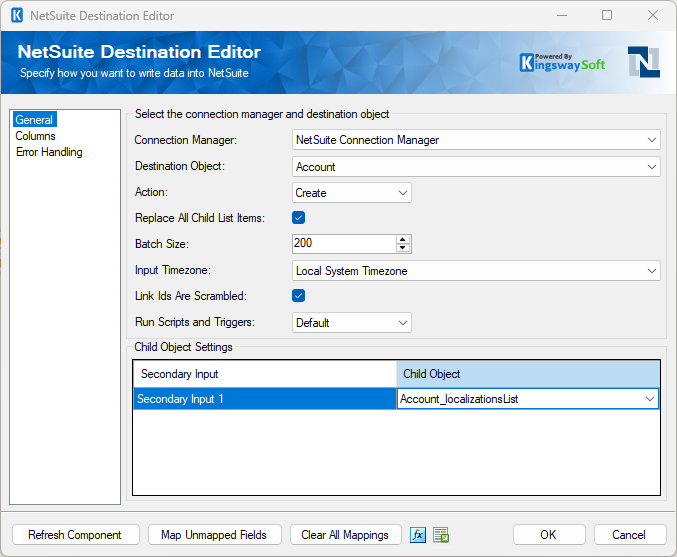Click the Batch Size input field
Screen dimensions: 677x557
[344, 244]
